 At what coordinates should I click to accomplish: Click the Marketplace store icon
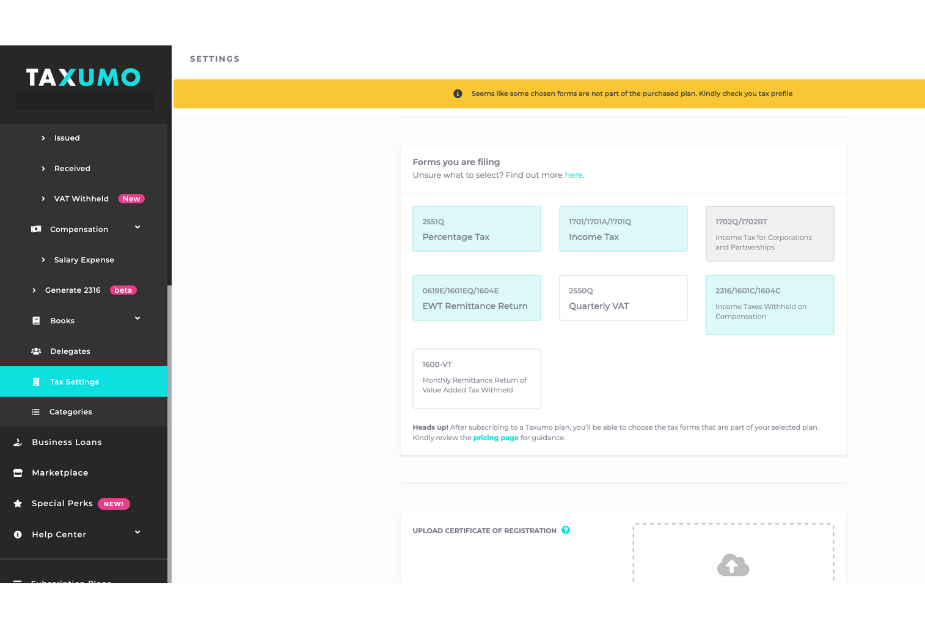pos(17,473)
